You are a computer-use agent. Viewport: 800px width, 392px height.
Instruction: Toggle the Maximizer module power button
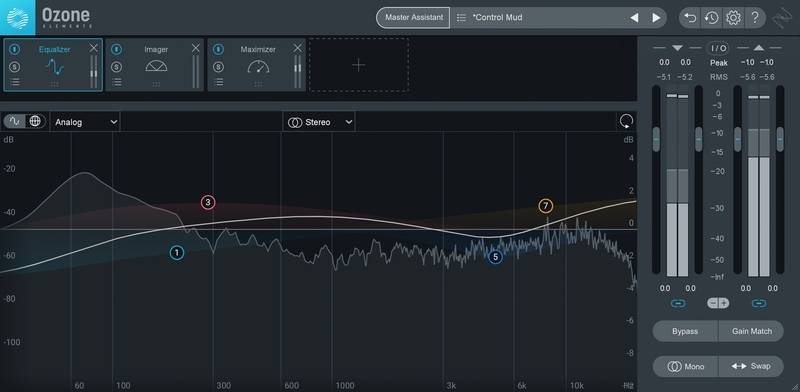(x=218, y=50)
